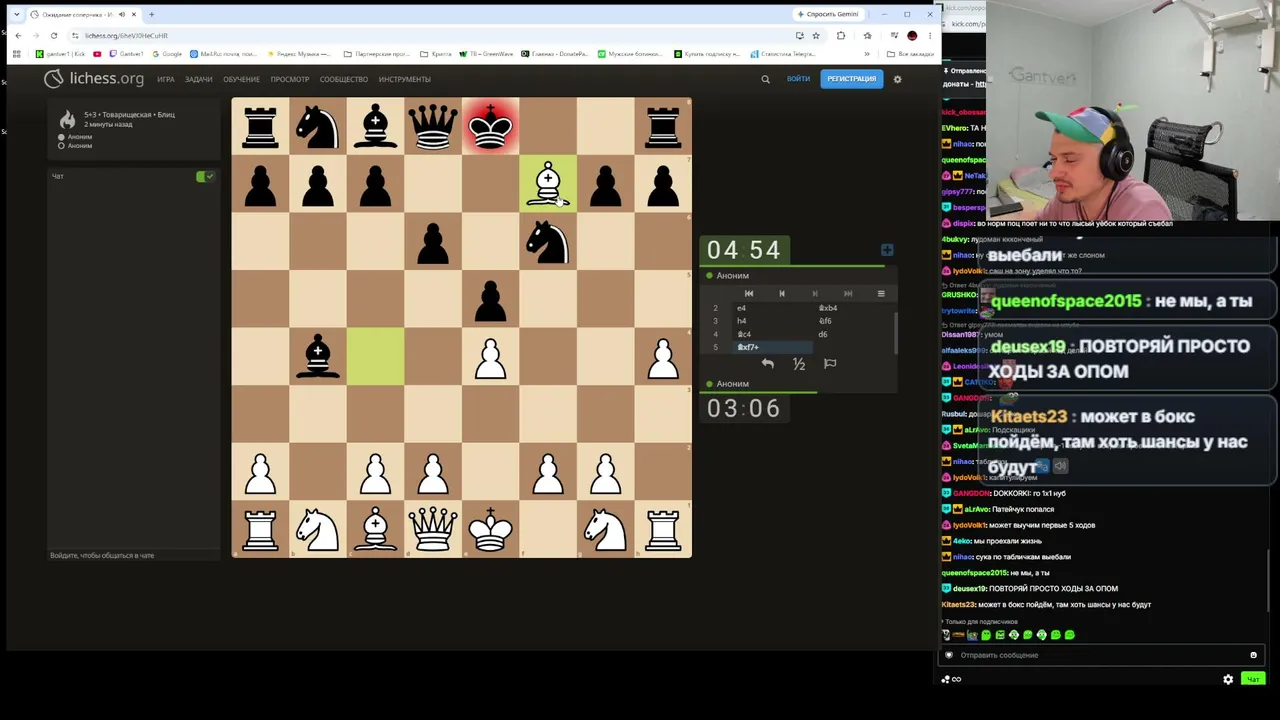This screenshot has width=1280, height=720.
Task: Click the ВОЙТИ sign-in link
Action: pos(798,79)
